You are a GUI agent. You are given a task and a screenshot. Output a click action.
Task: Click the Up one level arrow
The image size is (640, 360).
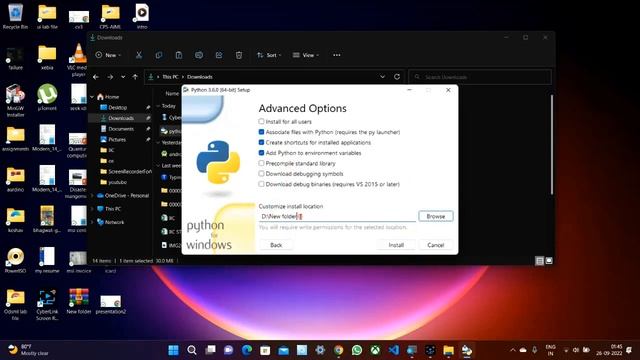pos(135,77)
